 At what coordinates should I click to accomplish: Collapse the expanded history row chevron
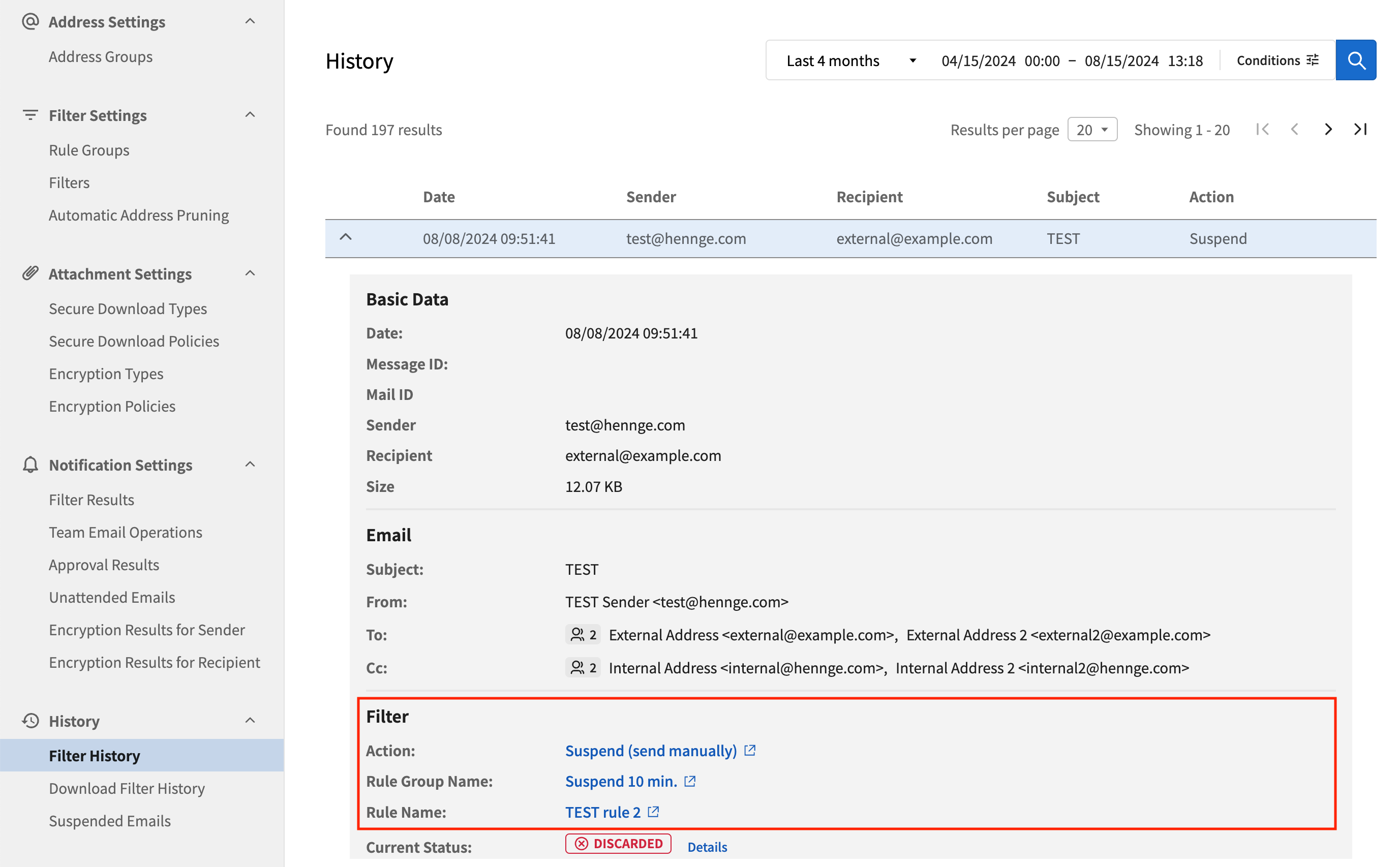point(345,237)
